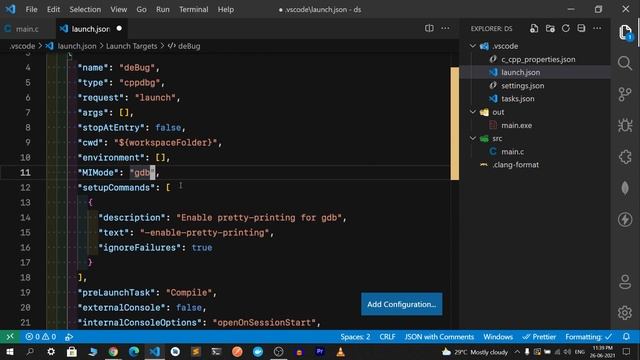The image size is (640, 360).
Task: Click the leaf-shaped icon in the activity bar
Action: pos(625,188)
